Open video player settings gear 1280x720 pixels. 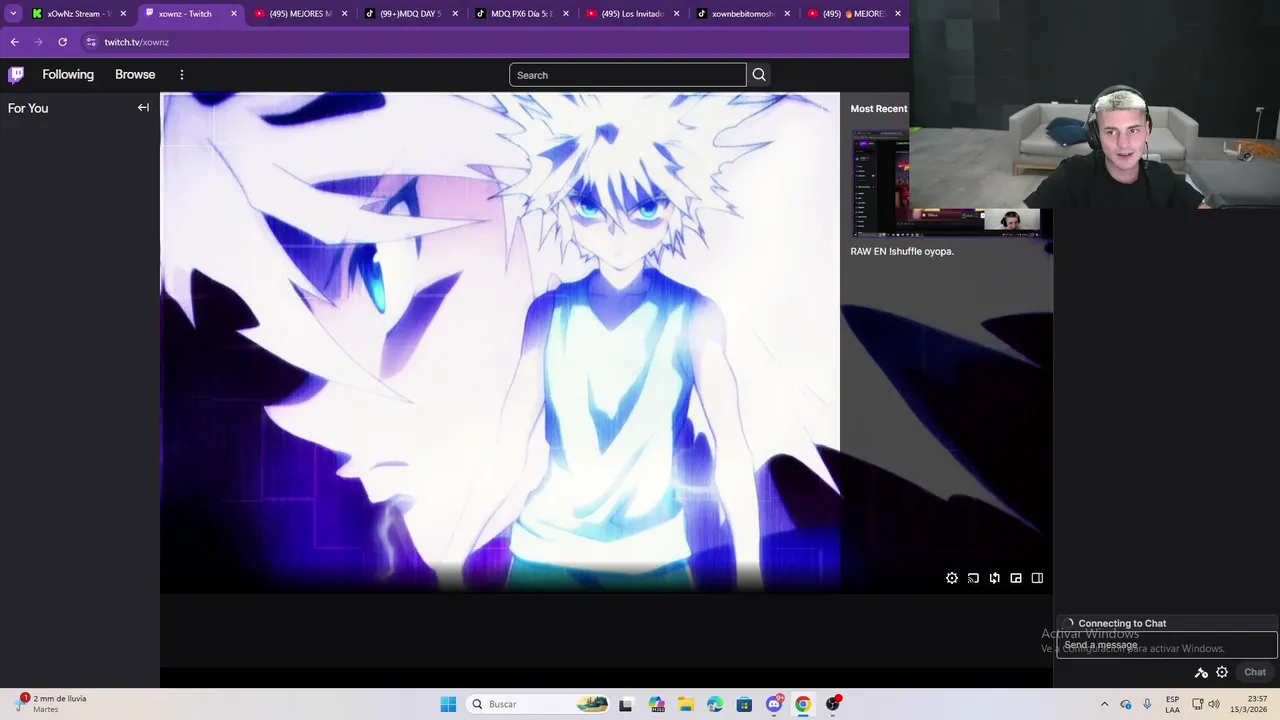(952, 578)
